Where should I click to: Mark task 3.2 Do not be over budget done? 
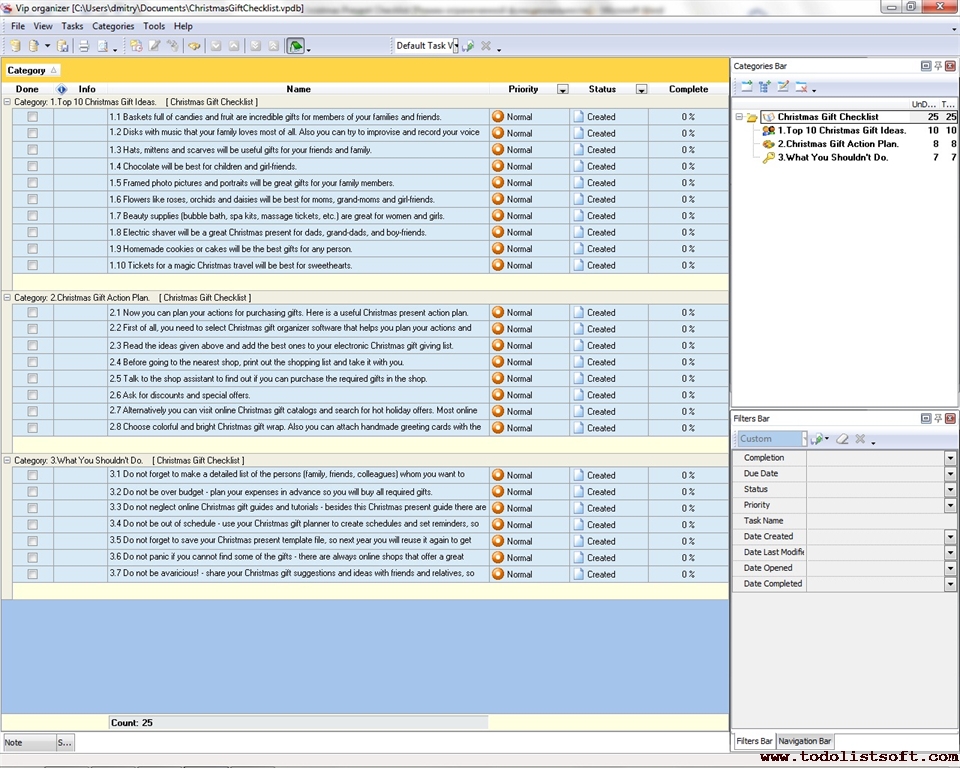33,491
